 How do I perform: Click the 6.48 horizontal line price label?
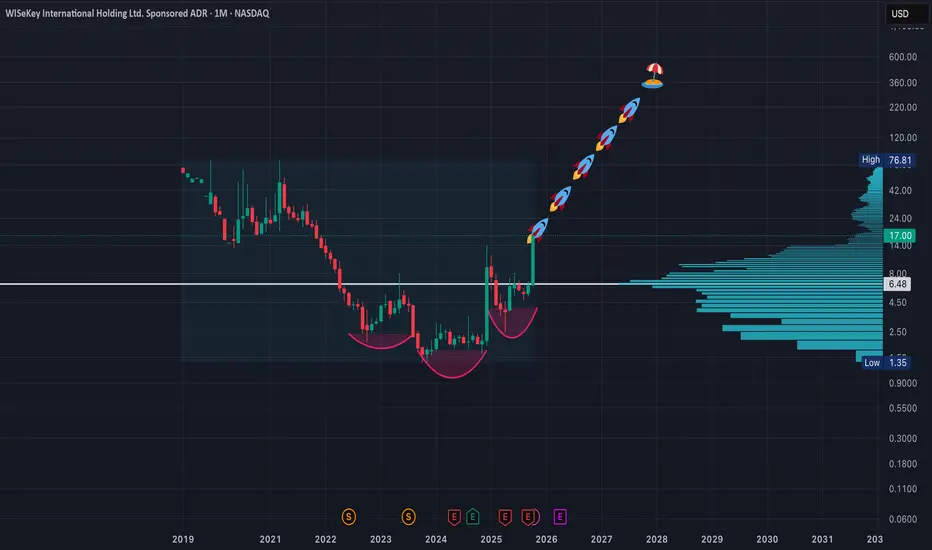[898, 284]
